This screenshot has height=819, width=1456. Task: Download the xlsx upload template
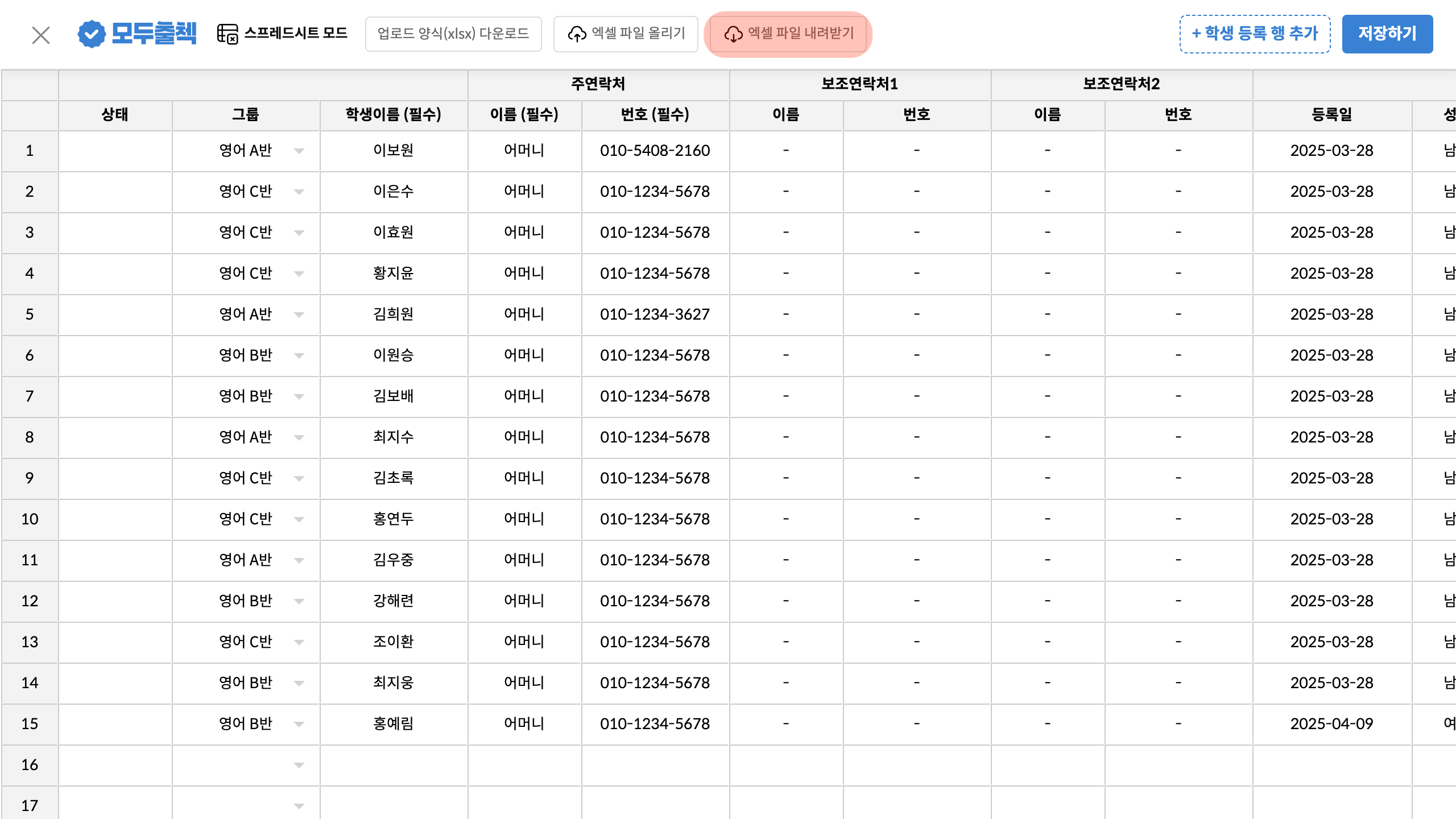(453, 34)
